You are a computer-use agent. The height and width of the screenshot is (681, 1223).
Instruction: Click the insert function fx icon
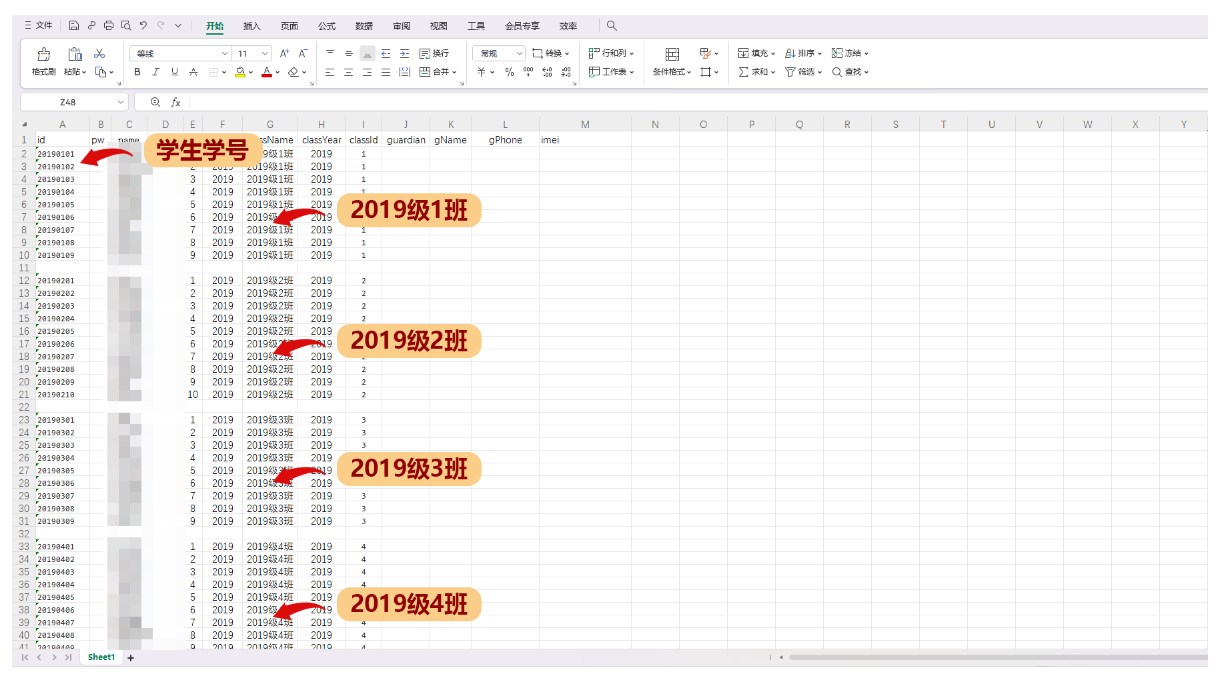[x=176, y=102]
